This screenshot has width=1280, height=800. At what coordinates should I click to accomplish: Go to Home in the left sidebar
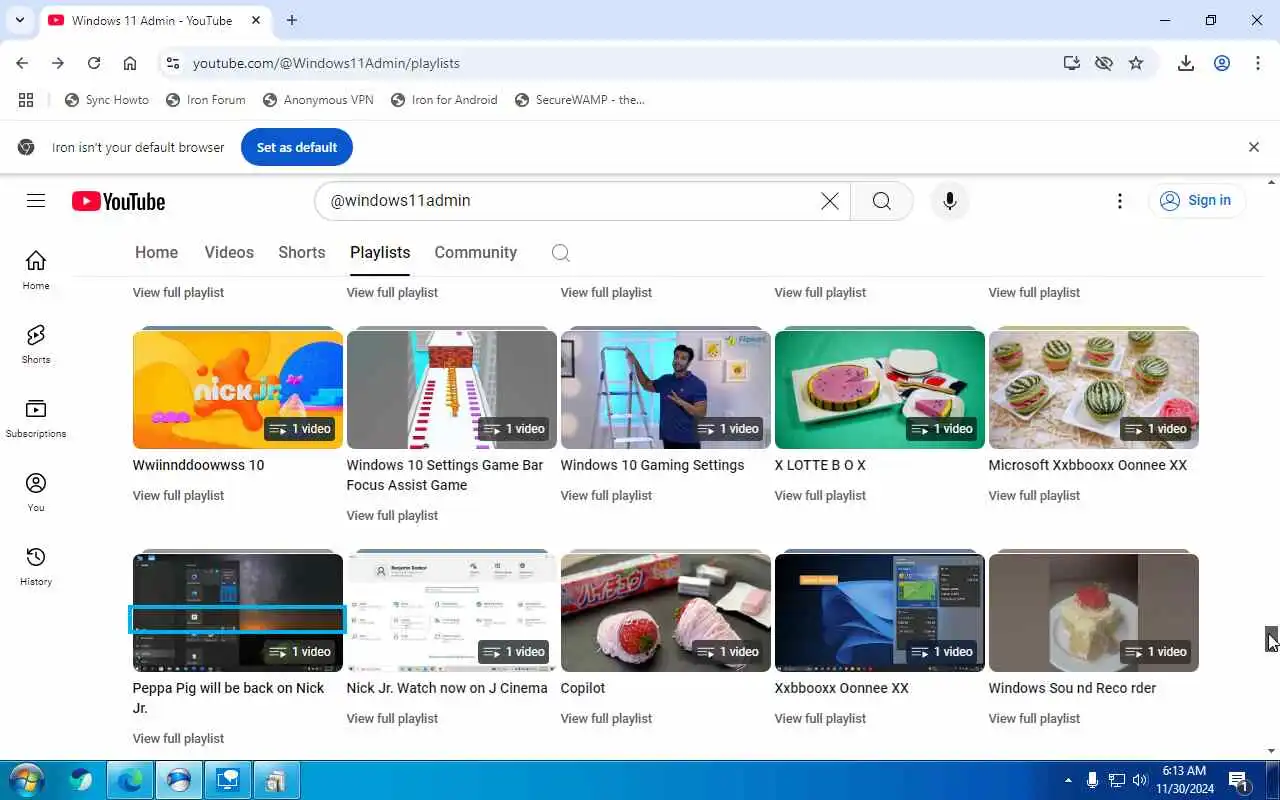36,270
